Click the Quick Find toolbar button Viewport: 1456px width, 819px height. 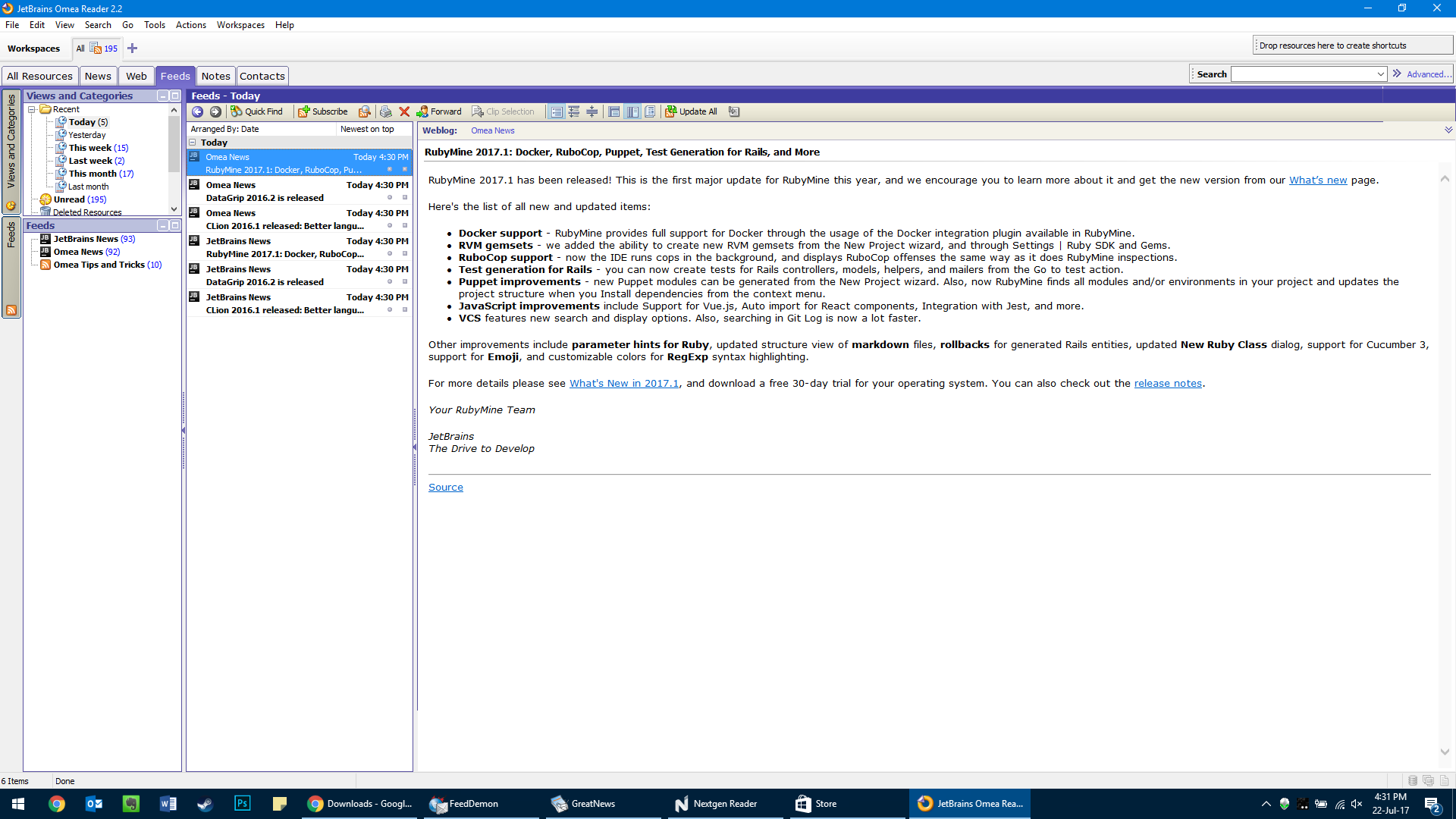point(256,111)
